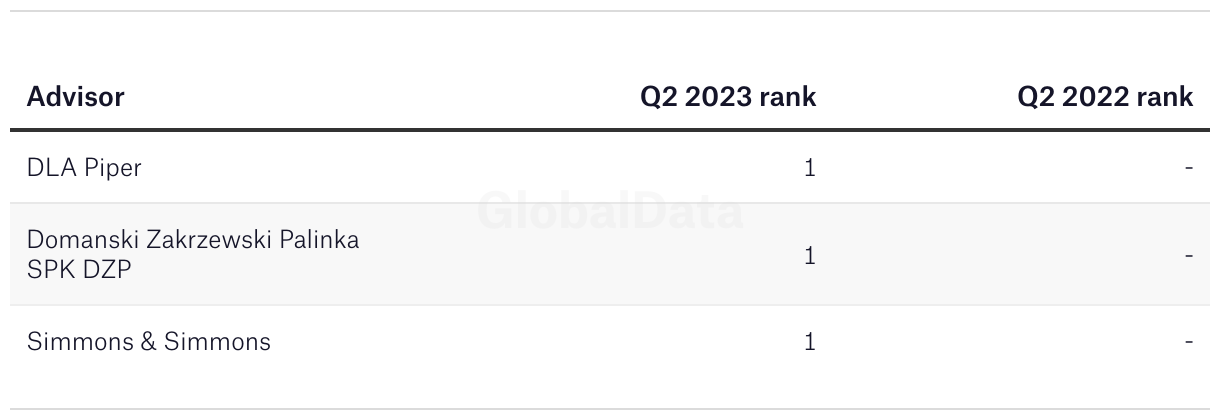Select the Q2 2022 rank column header
Viewport: 1220px width, 420px height.
coord(1105,97)
